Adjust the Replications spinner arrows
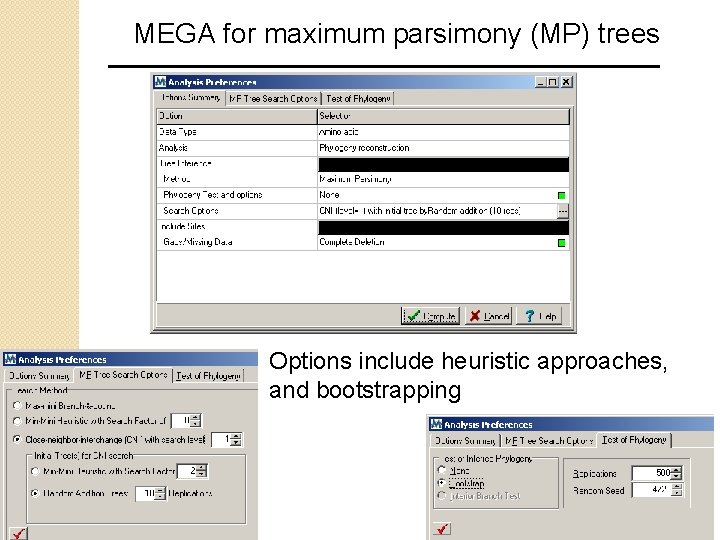Viewport: 720px width, 540px height. 677,473
